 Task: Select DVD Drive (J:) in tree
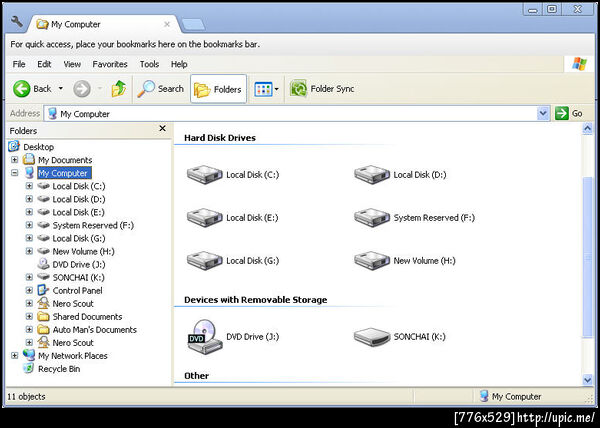click(x=79, y=264)
